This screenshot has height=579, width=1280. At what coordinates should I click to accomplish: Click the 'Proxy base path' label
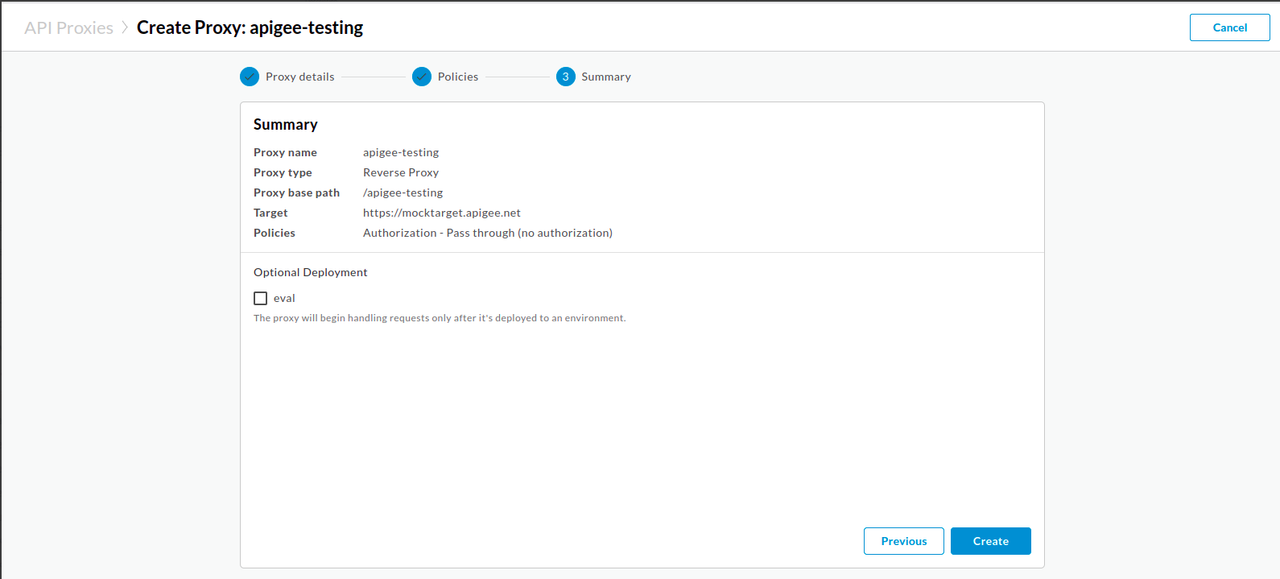(x=297, y=193)
